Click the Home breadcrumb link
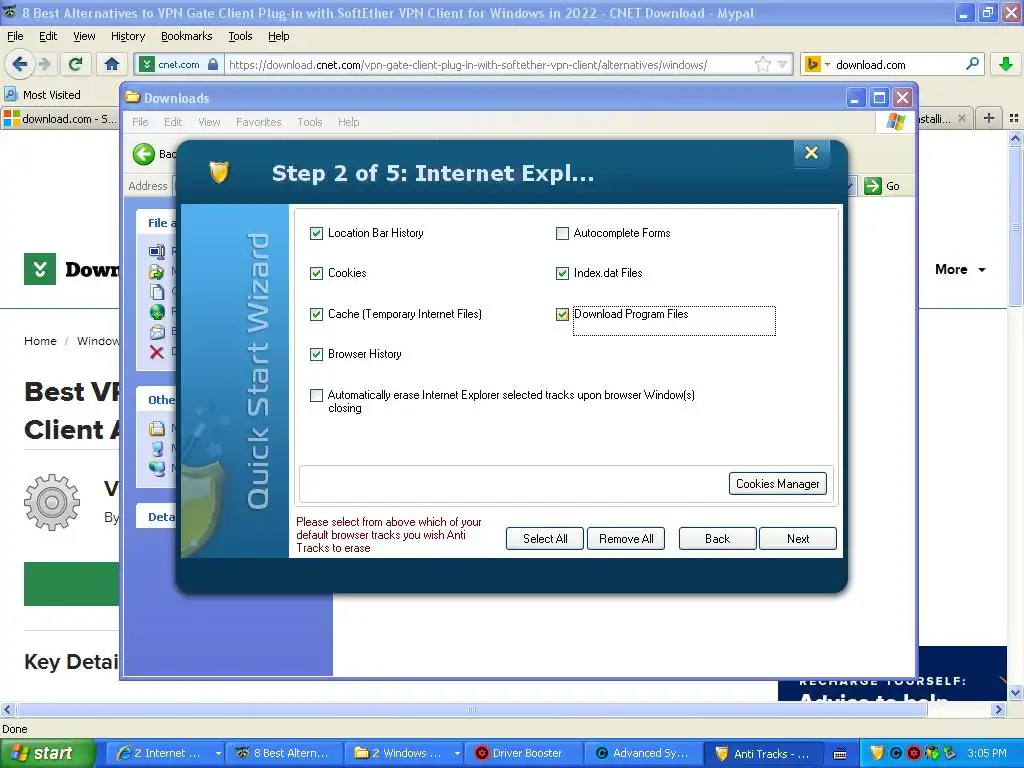This screenshot has height=768, width=1024. point(40,341)
